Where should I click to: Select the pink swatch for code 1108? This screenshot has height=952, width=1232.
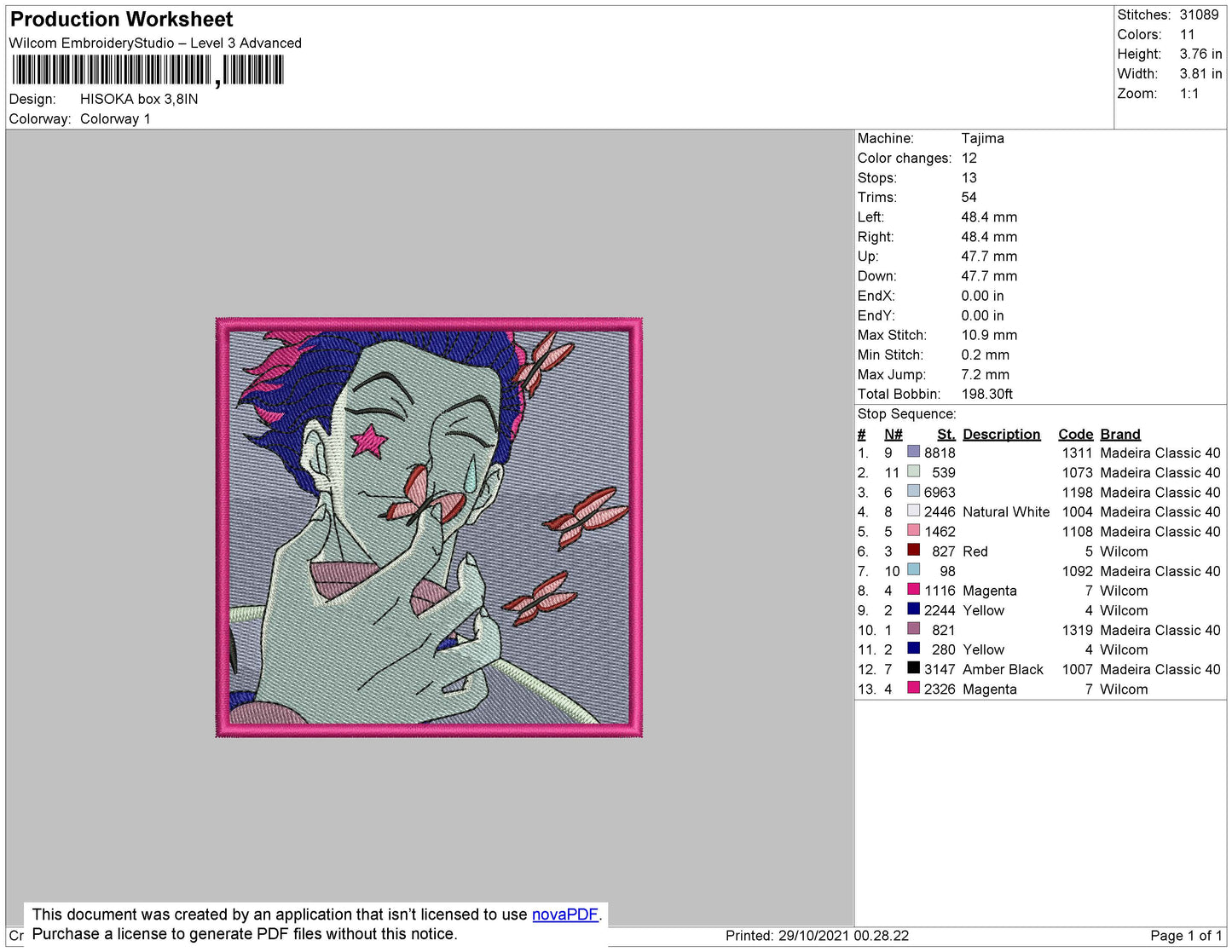[x=914, y=530]
